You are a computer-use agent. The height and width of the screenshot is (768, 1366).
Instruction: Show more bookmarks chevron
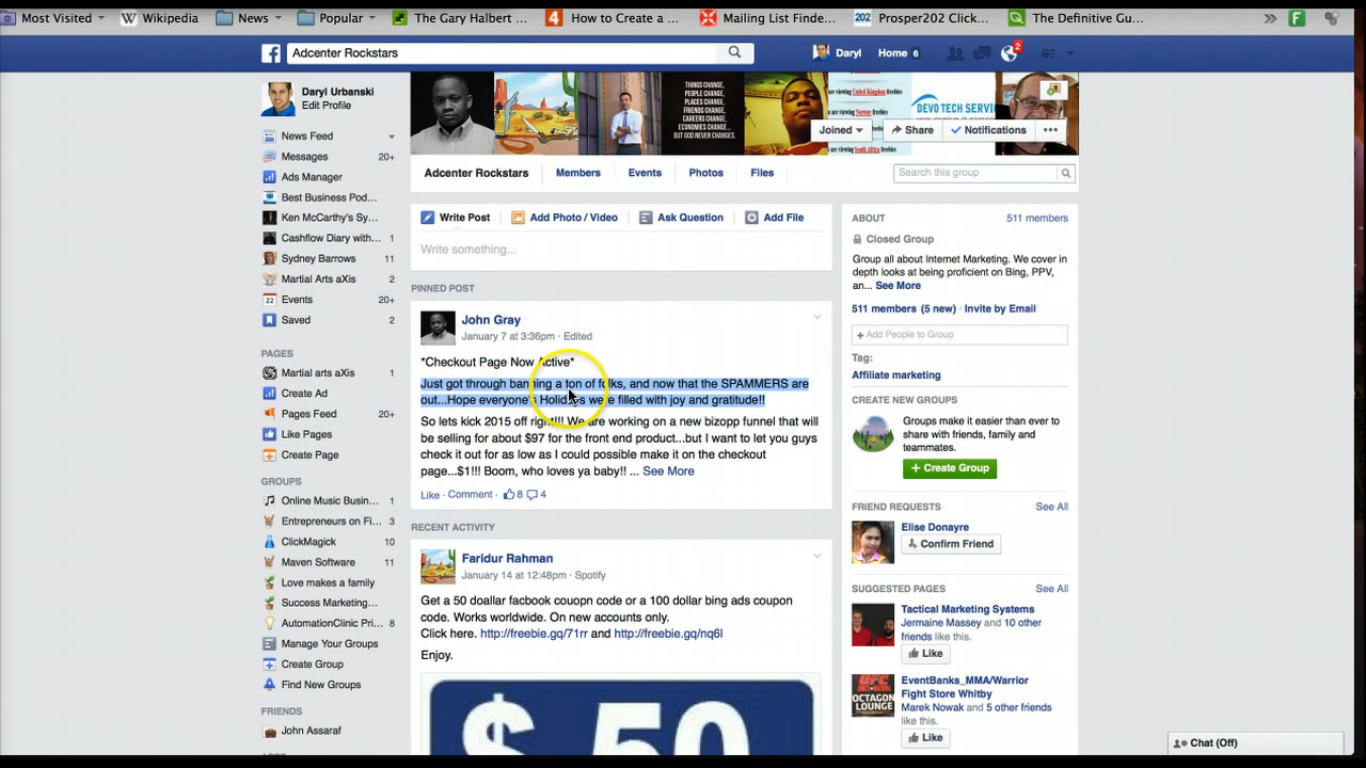point(1270,18)
